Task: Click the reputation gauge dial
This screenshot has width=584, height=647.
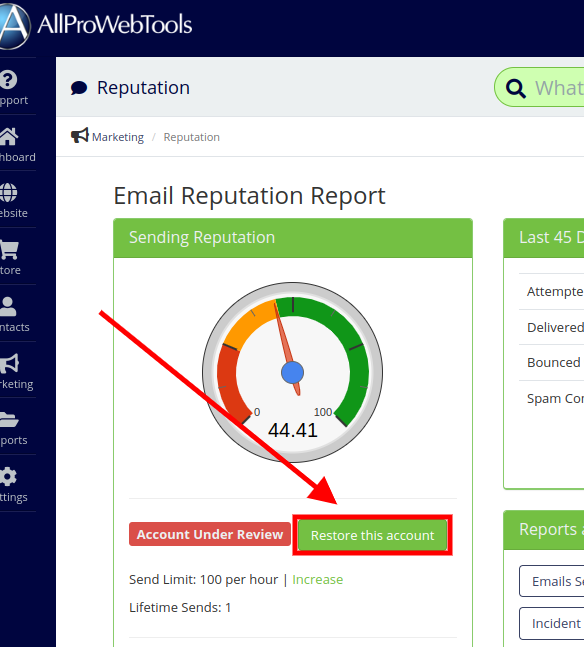Action: click(x=292, y=372)
